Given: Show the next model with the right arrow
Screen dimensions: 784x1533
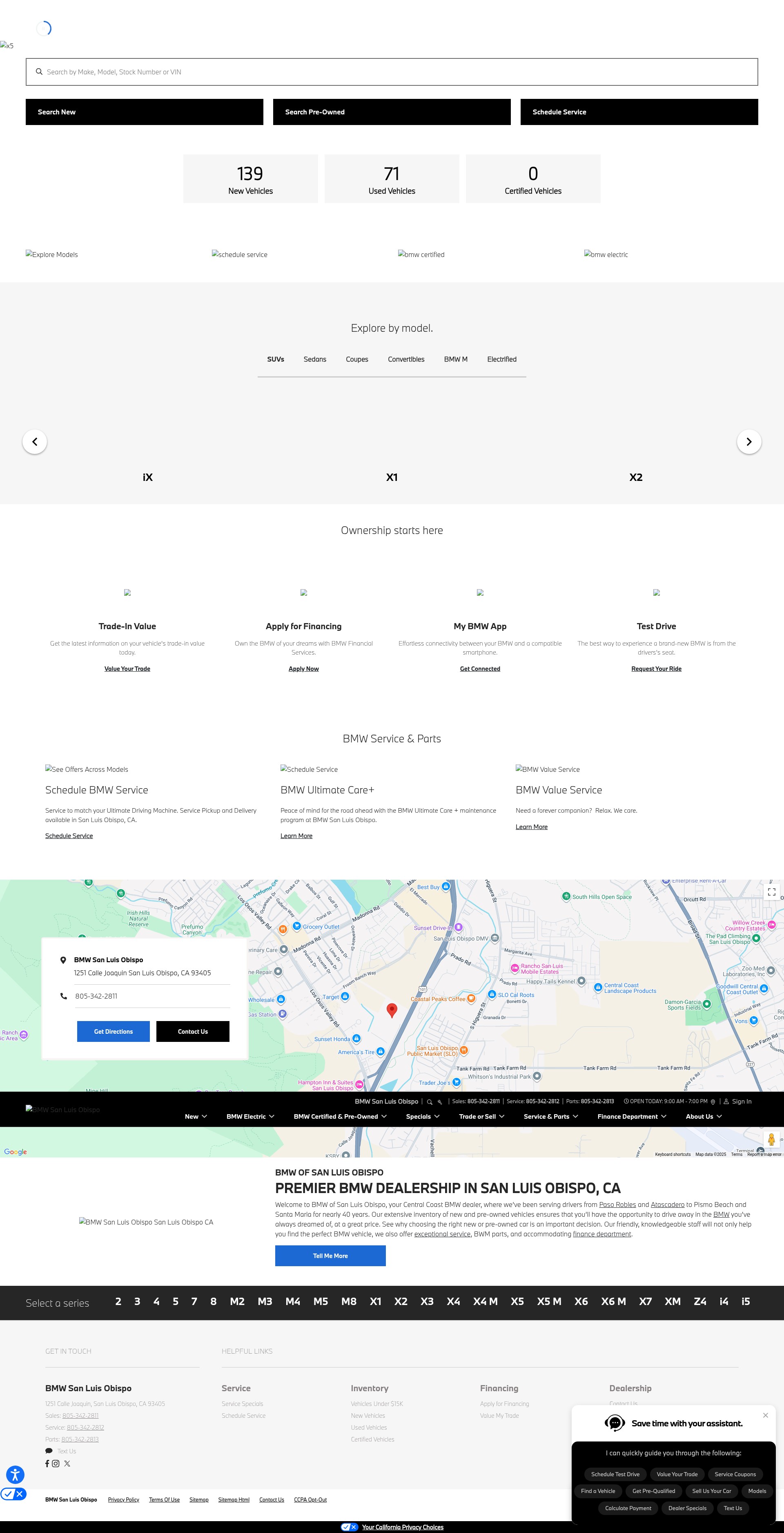Looking at the screenshot, I should point(749,442).
